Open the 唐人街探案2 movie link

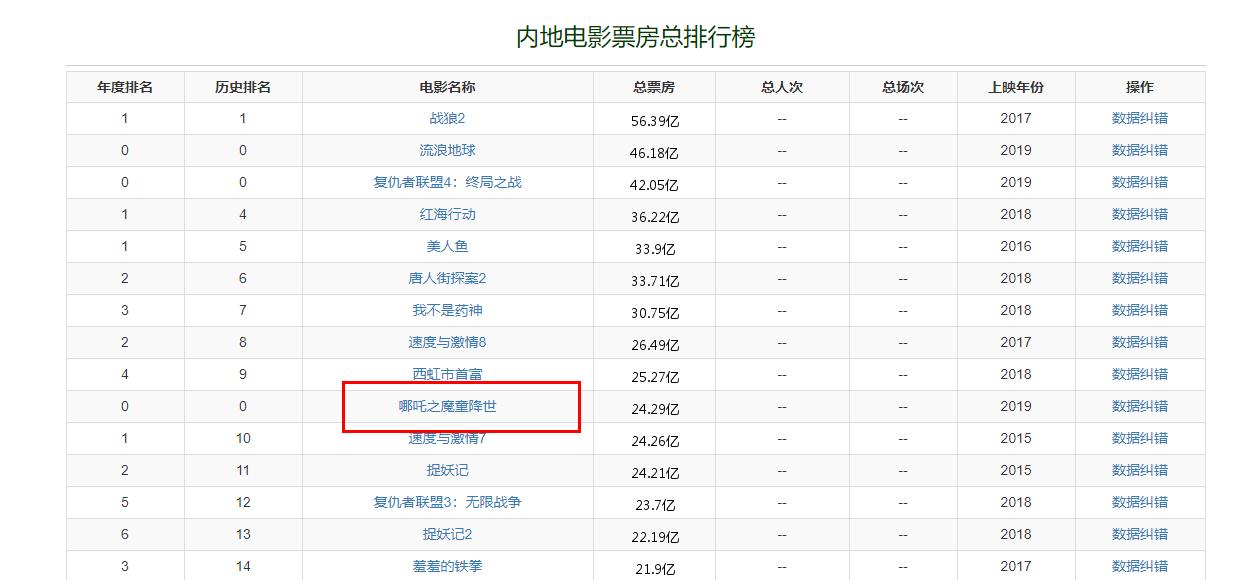pos(447,278)
